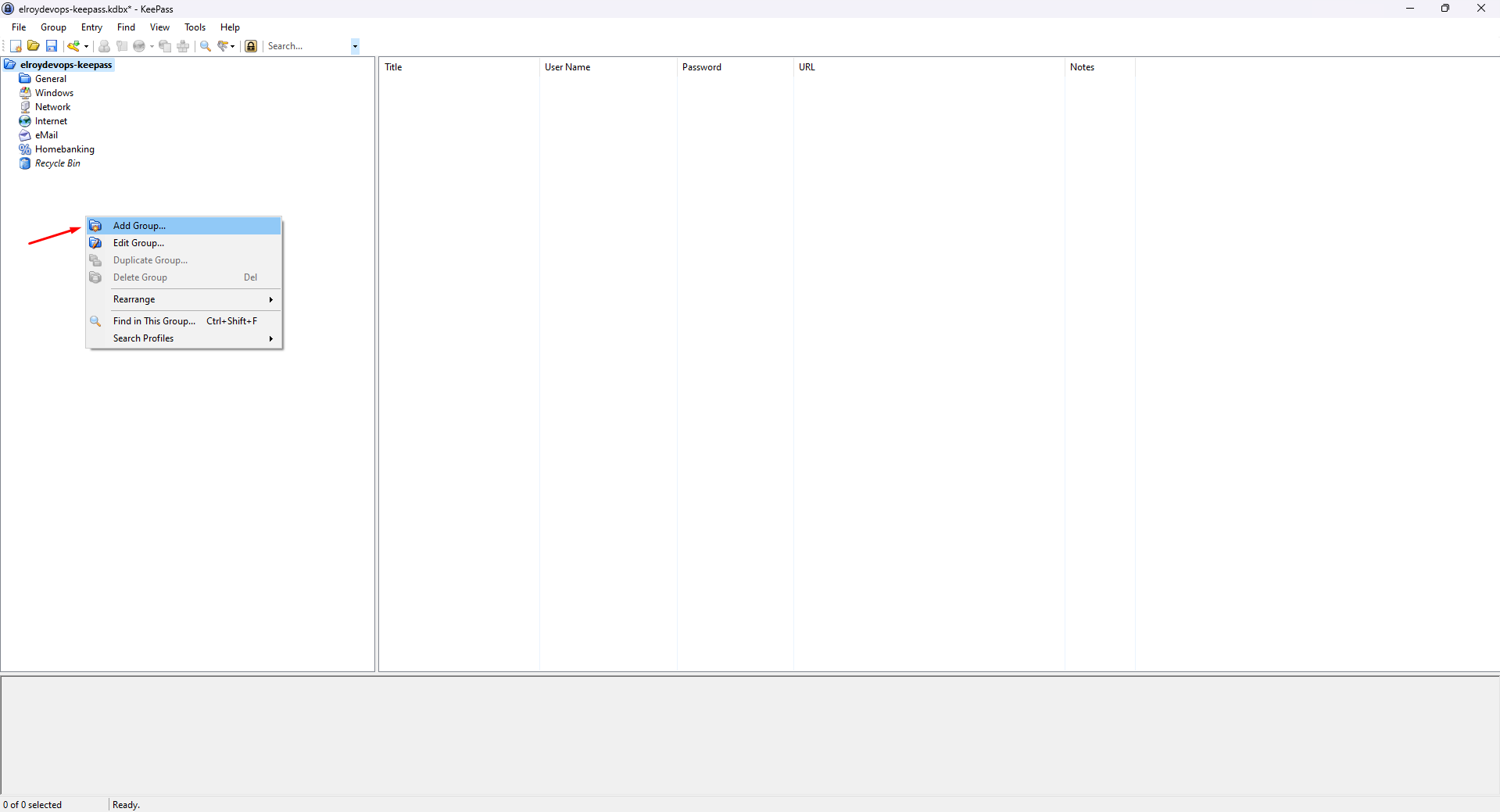
Task: Choose Edit Group... from the context menu
Action: (184, 243)
